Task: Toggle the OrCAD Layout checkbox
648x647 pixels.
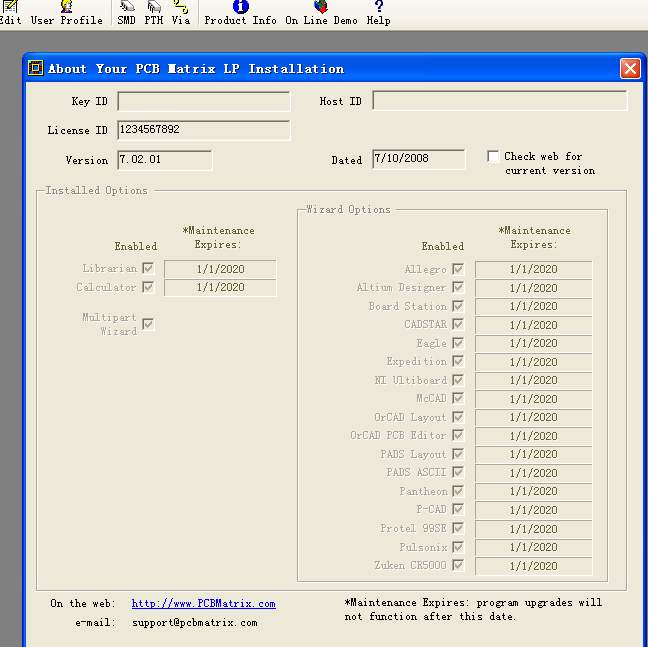Action: pyautogui.click(x=457, y=417)
